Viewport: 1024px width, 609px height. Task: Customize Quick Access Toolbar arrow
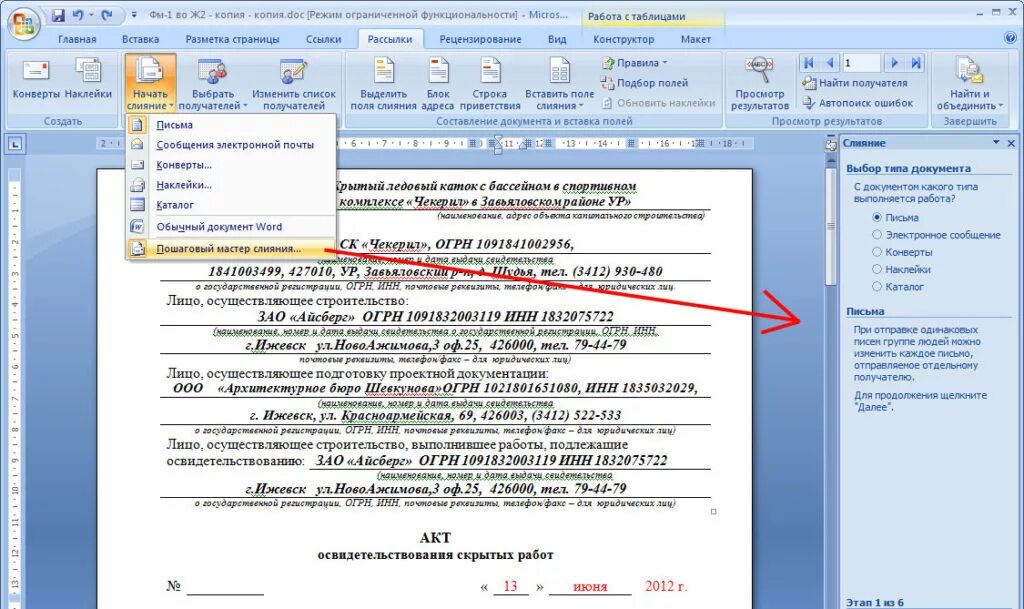(134, 14)
